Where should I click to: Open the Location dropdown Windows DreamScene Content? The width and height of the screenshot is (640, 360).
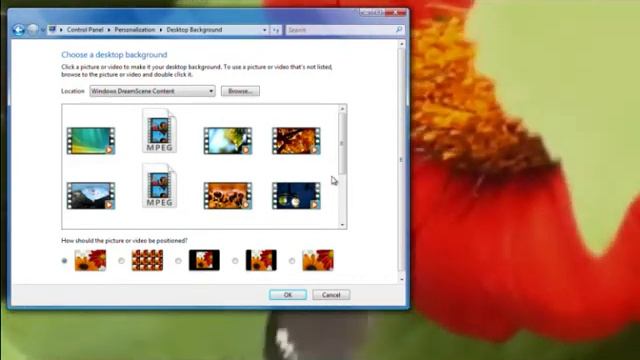tap(152, 91)
